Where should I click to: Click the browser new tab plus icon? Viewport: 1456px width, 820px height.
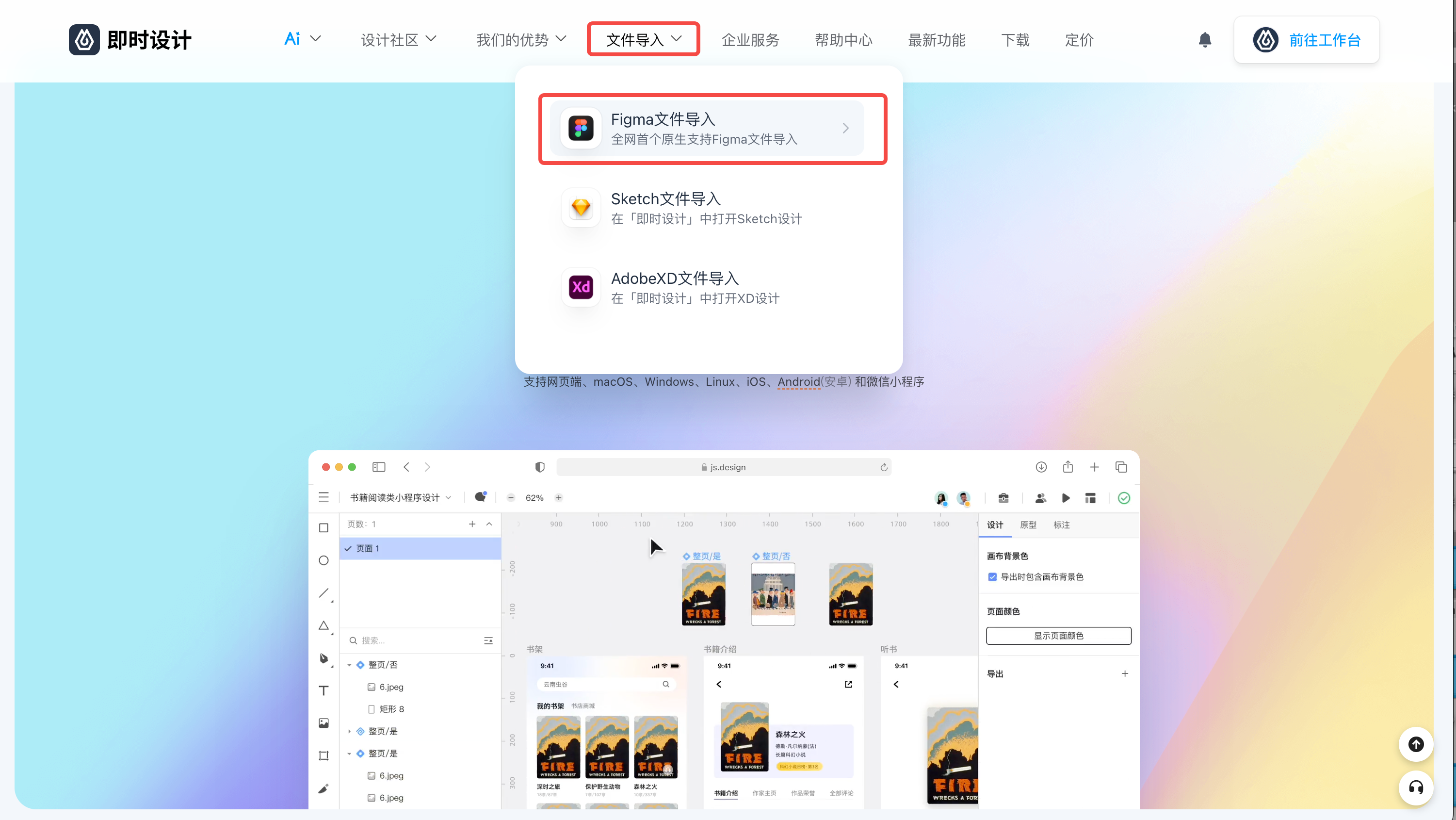[1094, 467]
